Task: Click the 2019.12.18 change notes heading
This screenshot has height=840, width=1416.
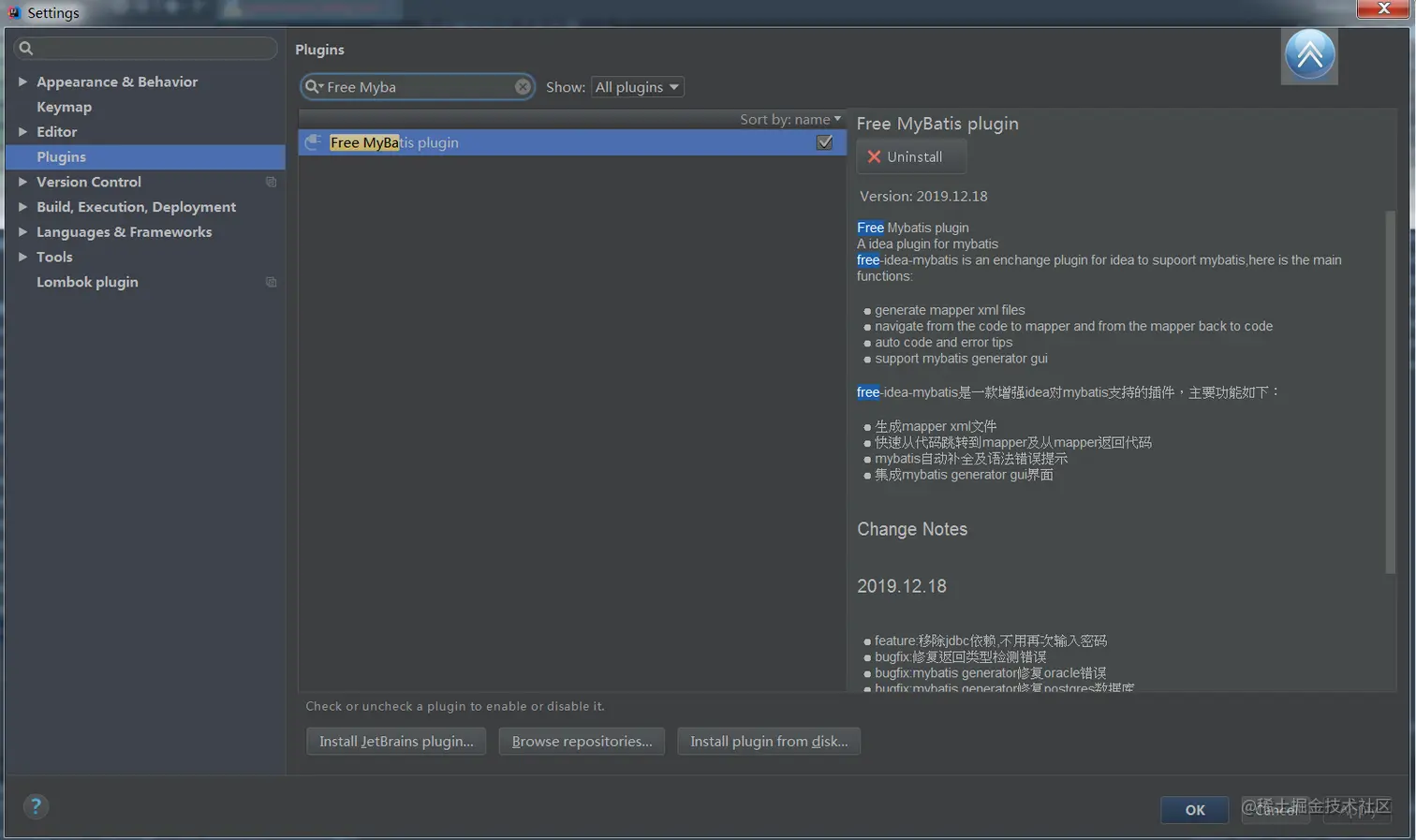Action: pos(902,586)
